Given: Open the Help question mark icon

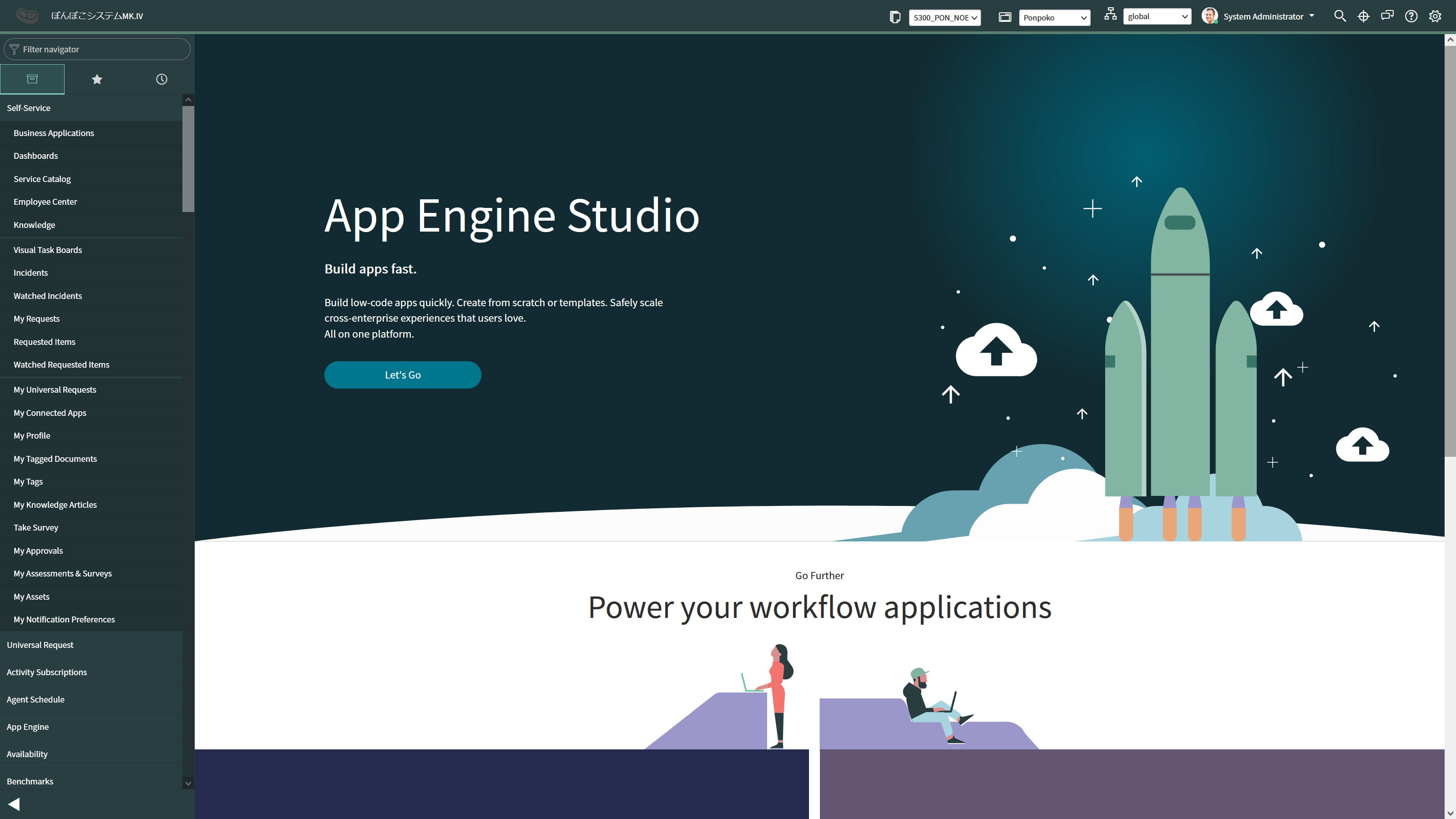Looking at the screenshot, I should coord(1411,16).
